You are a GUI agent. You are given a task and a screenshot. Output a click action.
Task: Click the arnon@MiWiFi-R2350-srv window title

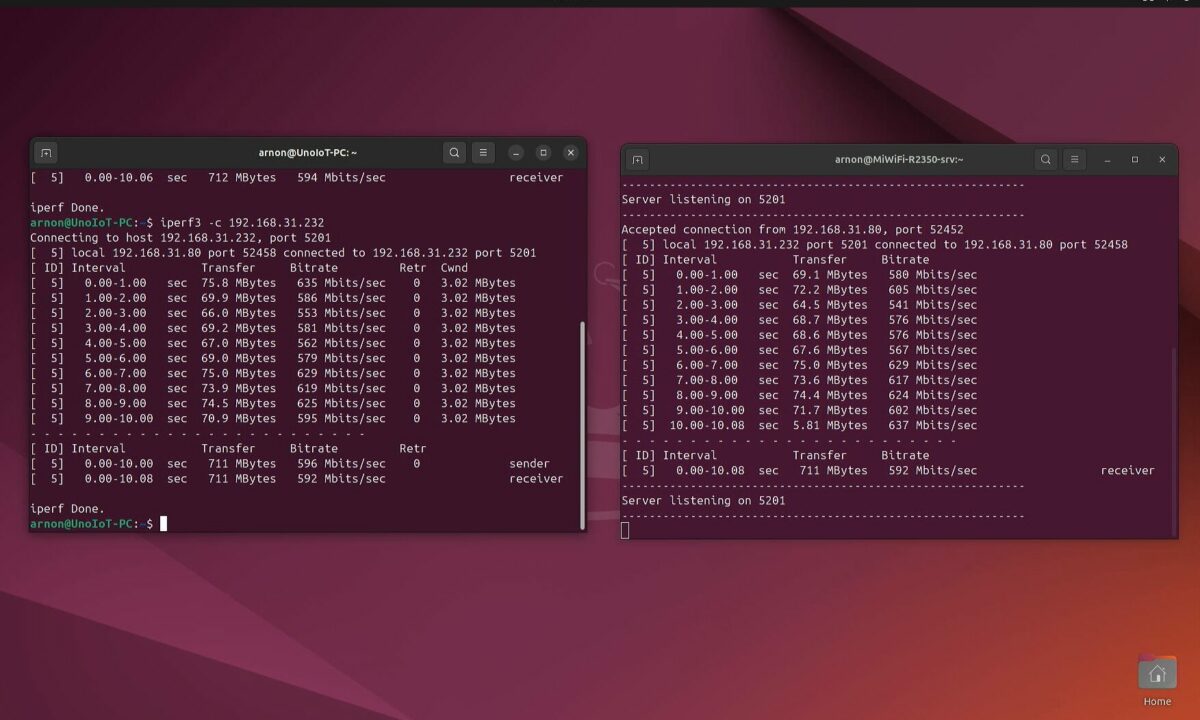899,160
